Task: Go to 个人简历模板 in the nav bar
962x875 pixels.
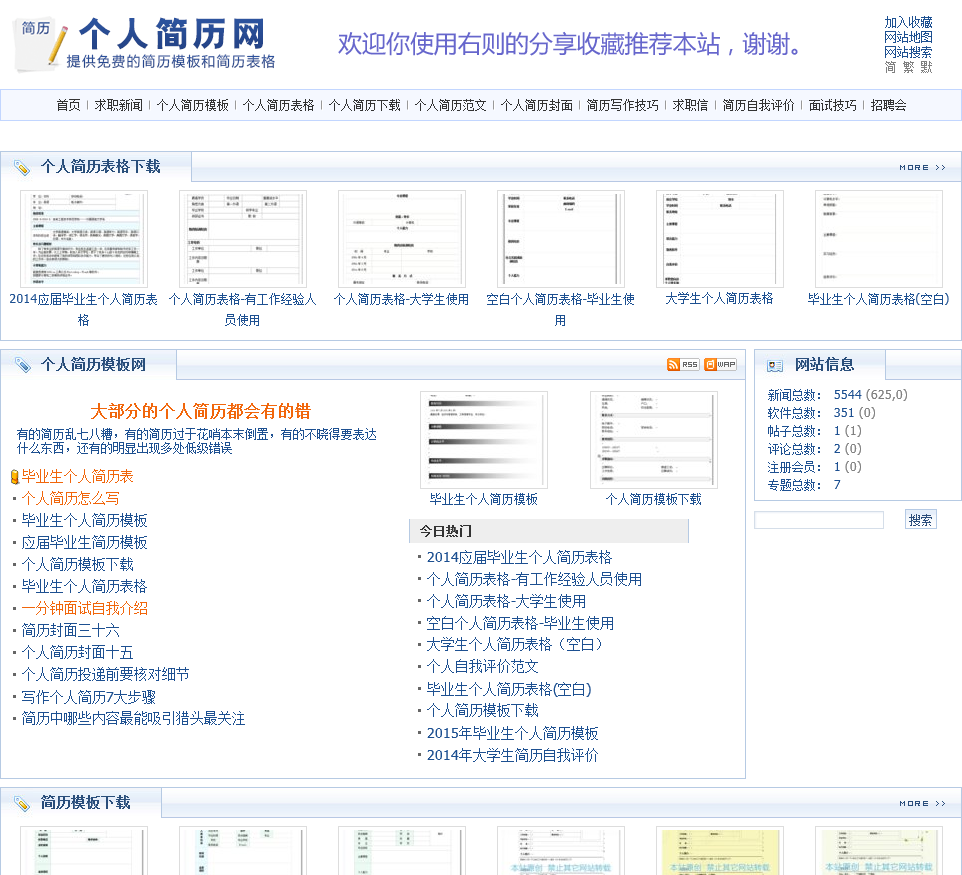Action: point(193,106)
